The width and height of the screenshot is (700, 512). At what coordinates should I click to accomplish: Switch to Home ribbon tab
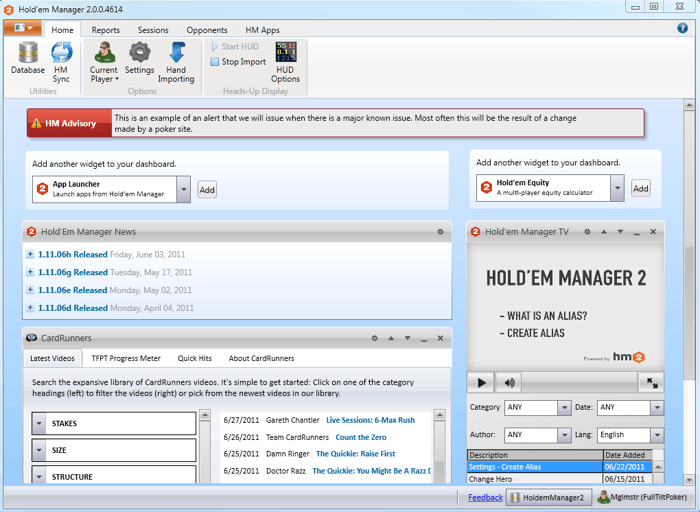click(62, 30)
